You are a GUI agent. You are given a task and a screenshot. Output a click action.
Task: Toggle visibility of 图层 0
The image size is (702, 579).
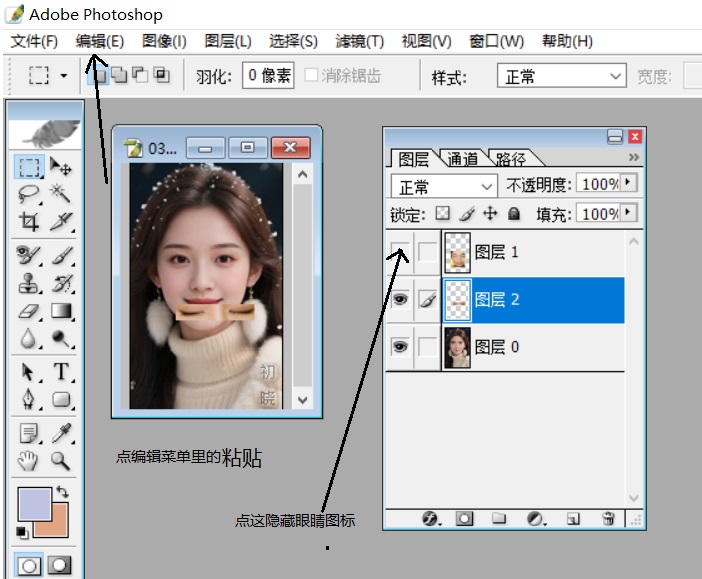[399, 346]
